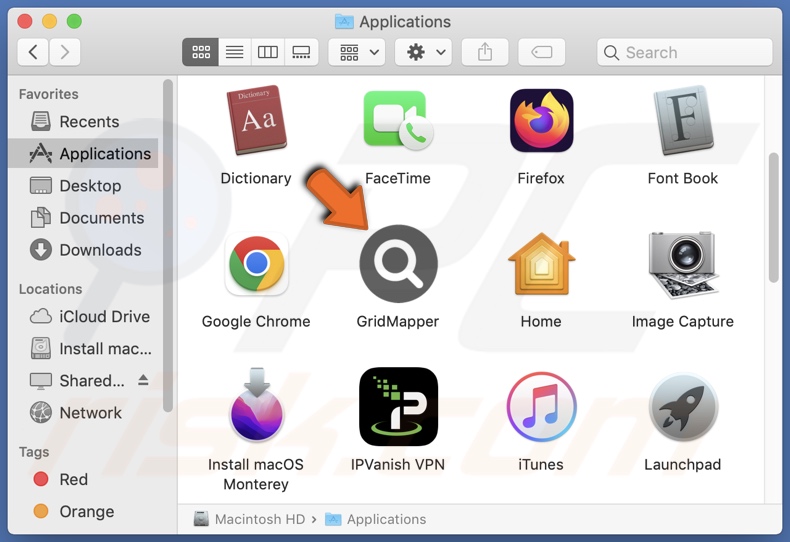The width and height of the screenshot is (790, 542).
Task: Select the Firefox app icon
Action: pos(541,120)
